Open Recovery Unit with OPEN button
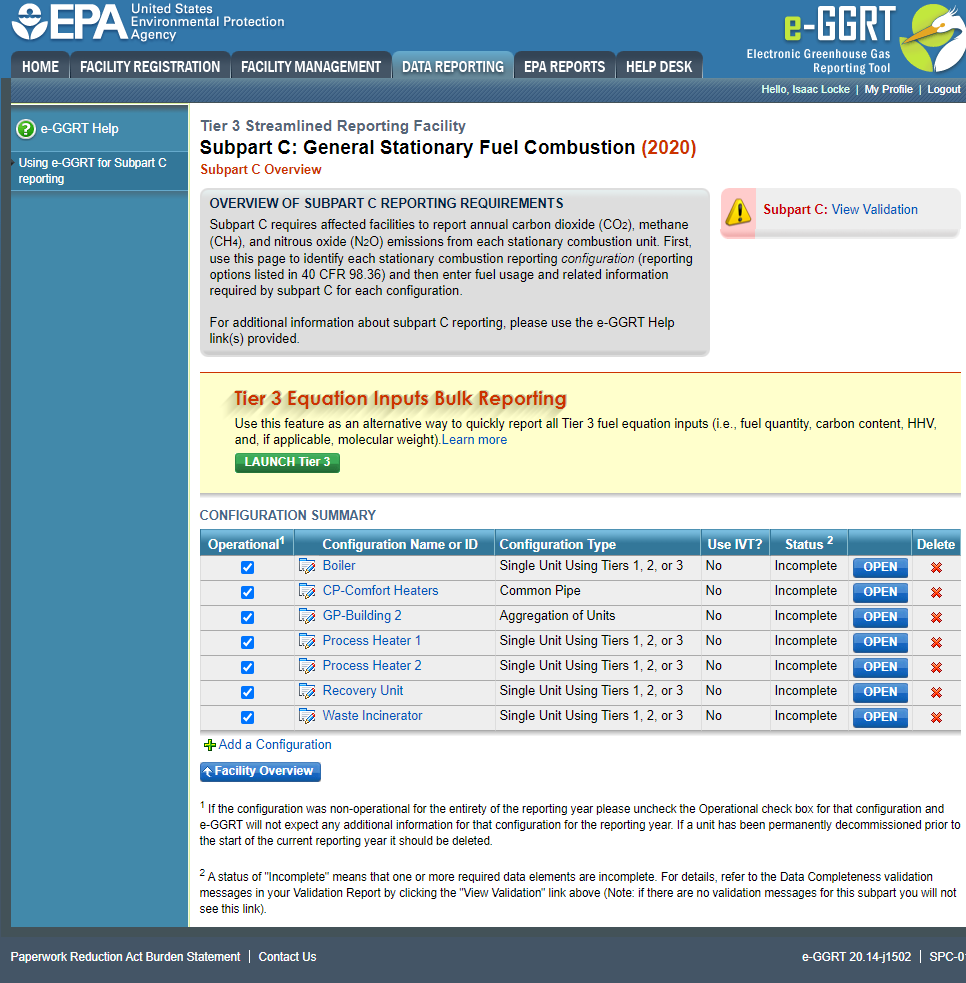 pos(880,693)
